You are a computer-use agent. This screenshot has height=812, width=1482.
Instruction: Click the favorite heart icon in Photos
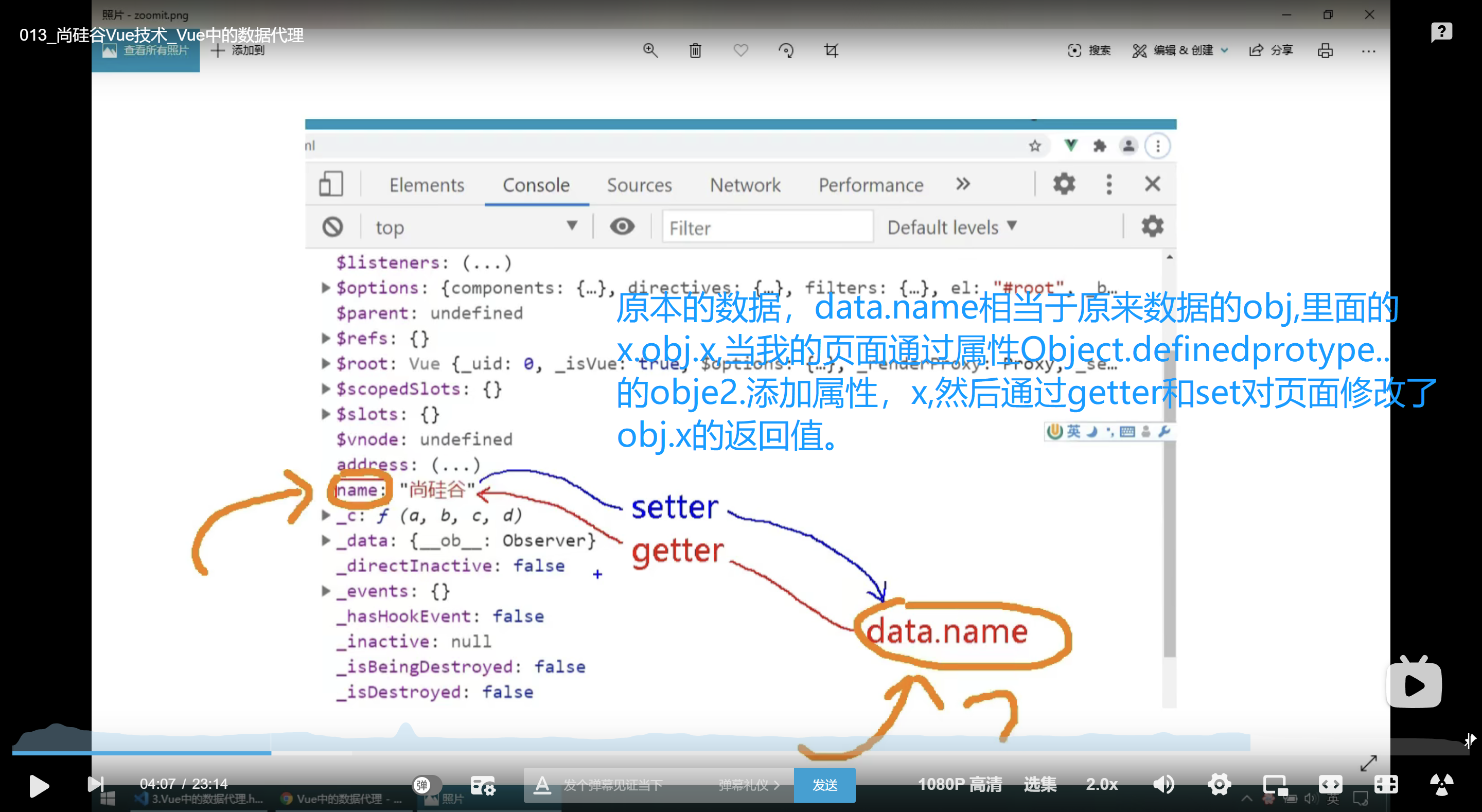740,50
